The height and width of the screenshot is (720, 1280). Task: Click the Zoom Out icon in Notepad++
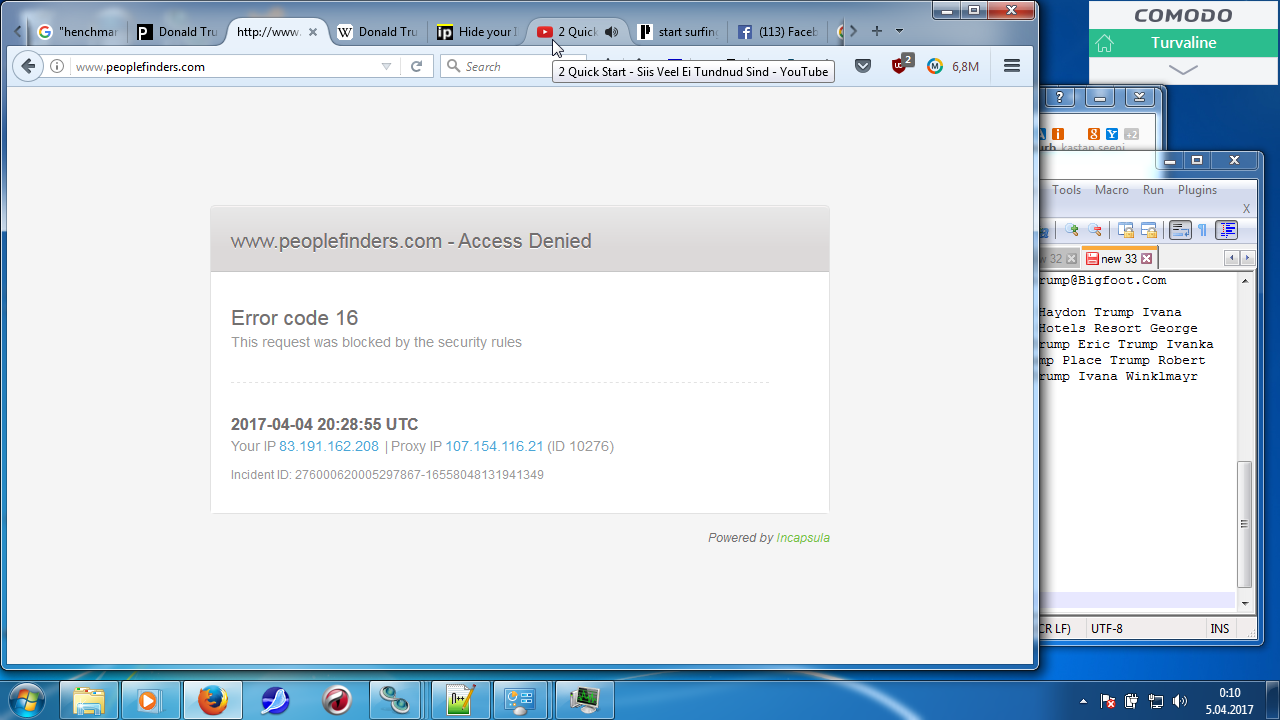[1095, 230]
